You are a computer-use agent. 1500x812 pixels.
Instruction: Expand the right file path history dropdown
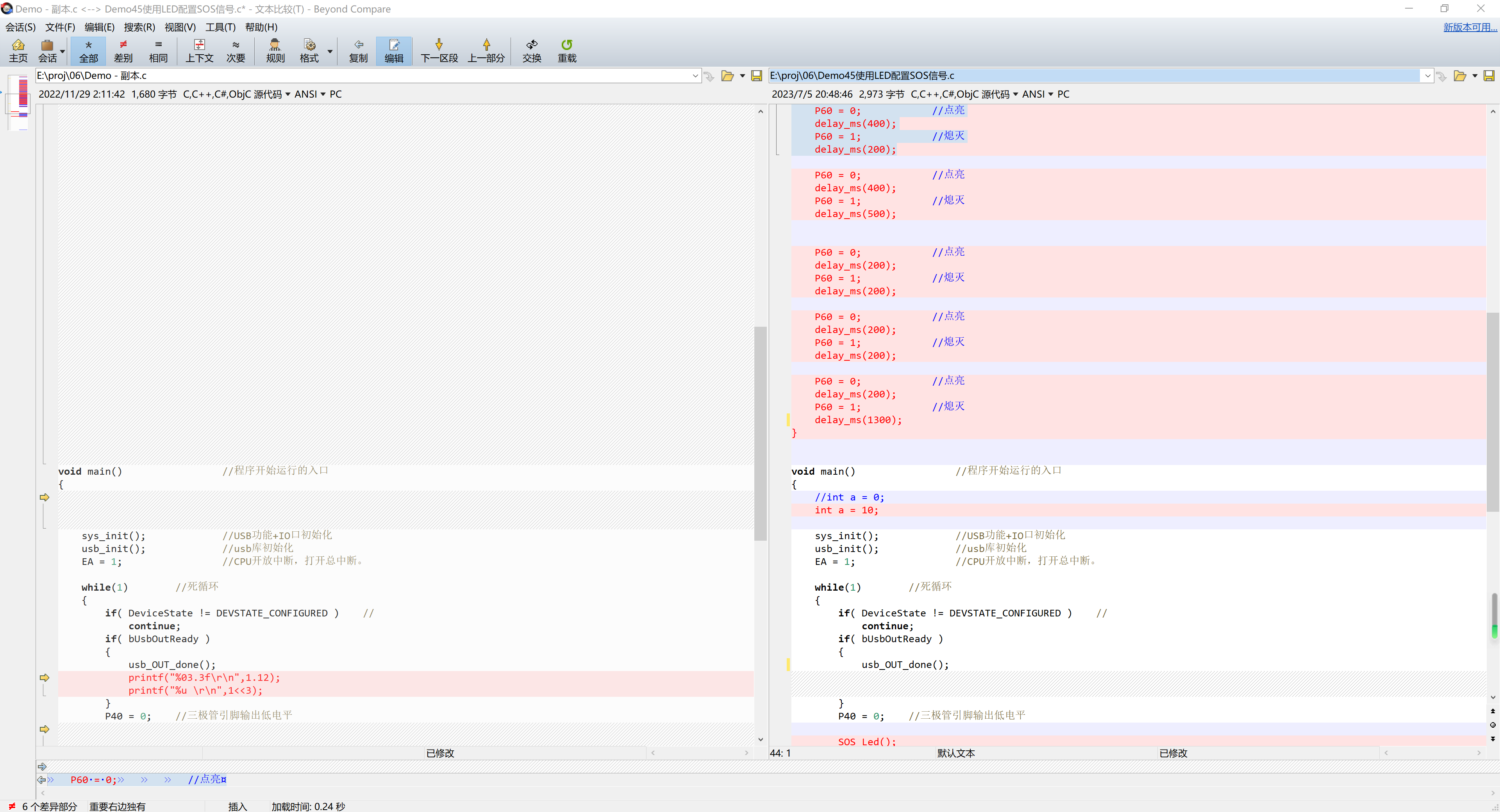point(1427,76)
